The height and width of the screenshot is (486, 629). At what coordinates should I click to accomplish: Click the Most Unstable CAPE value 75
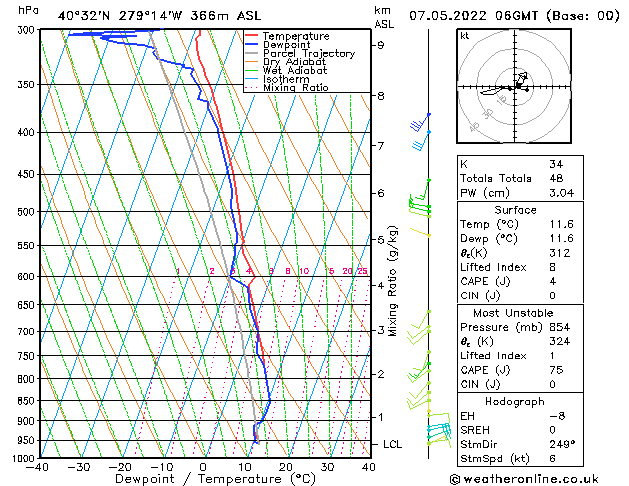pos(556,370)
